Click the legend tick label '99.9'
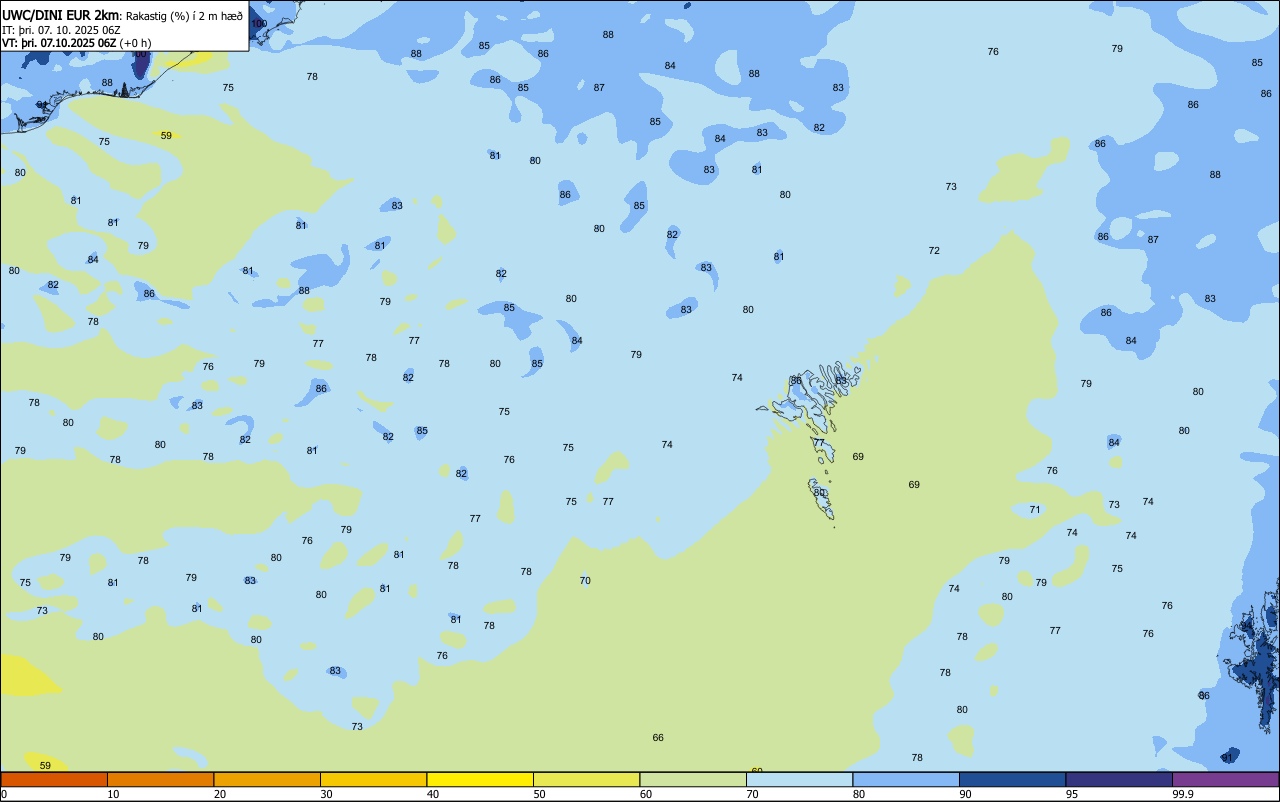Screen dimensions: 1280x802 tap(1183, 794)
